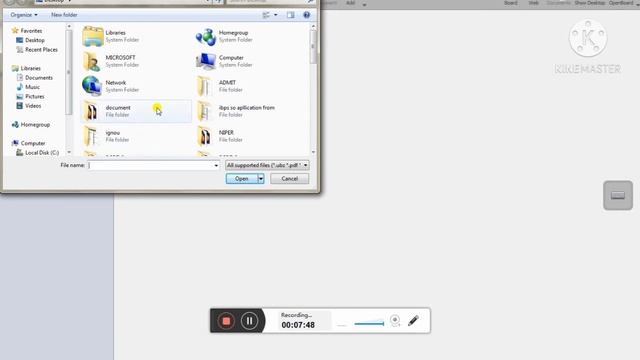
Task: Select the MICROSOFT user folder
Action: click(110, 61)
